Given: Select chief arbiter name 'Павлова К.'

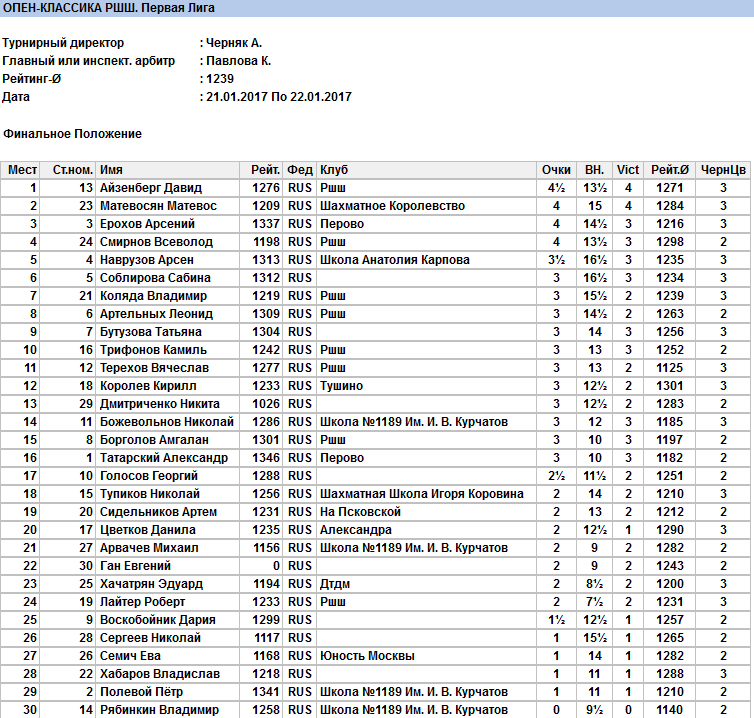Looking at the screenshot, I should [x=239, y=61].
